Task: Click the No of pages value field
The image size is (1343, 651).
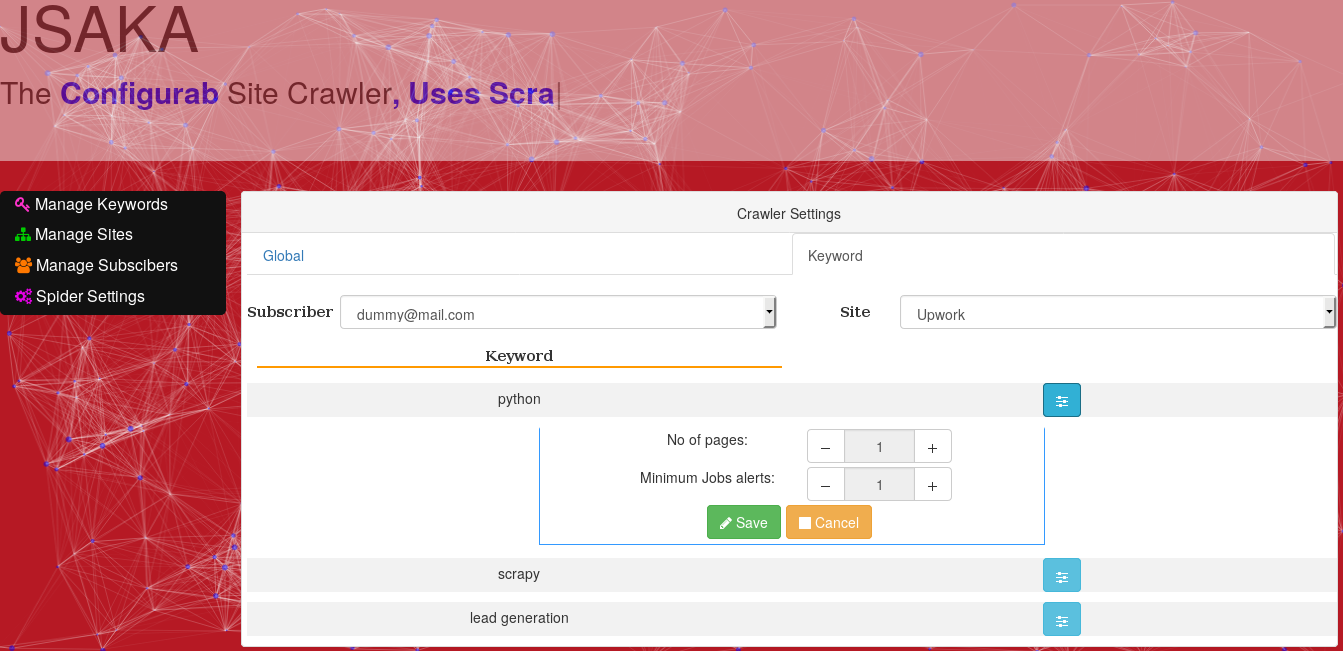Action: pyautogui.click(x=879, y=447)
